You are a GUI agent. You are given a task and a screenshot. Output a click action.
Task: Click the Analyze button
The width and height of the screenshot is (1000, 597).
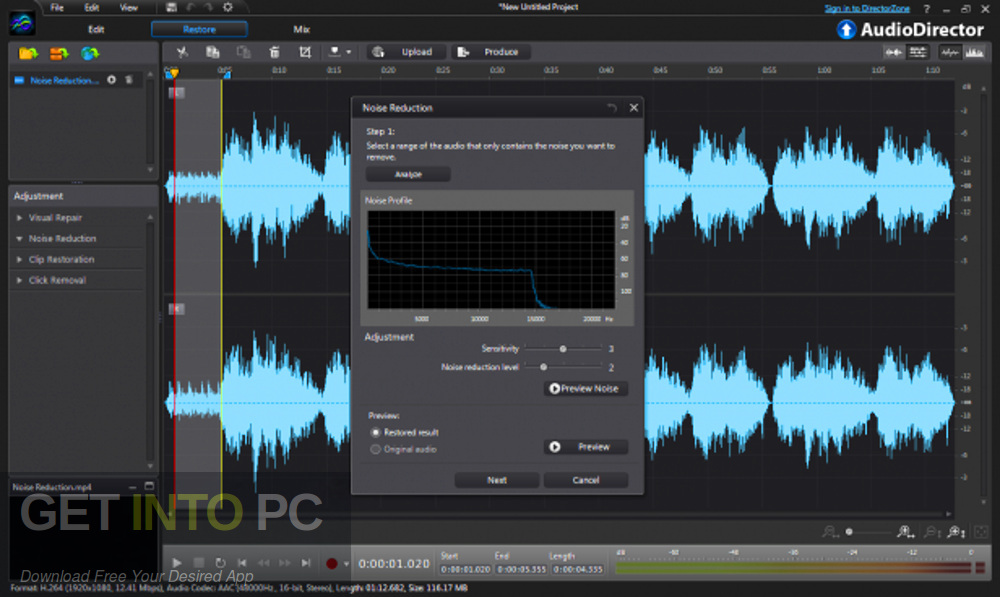(x=408, y=174)
